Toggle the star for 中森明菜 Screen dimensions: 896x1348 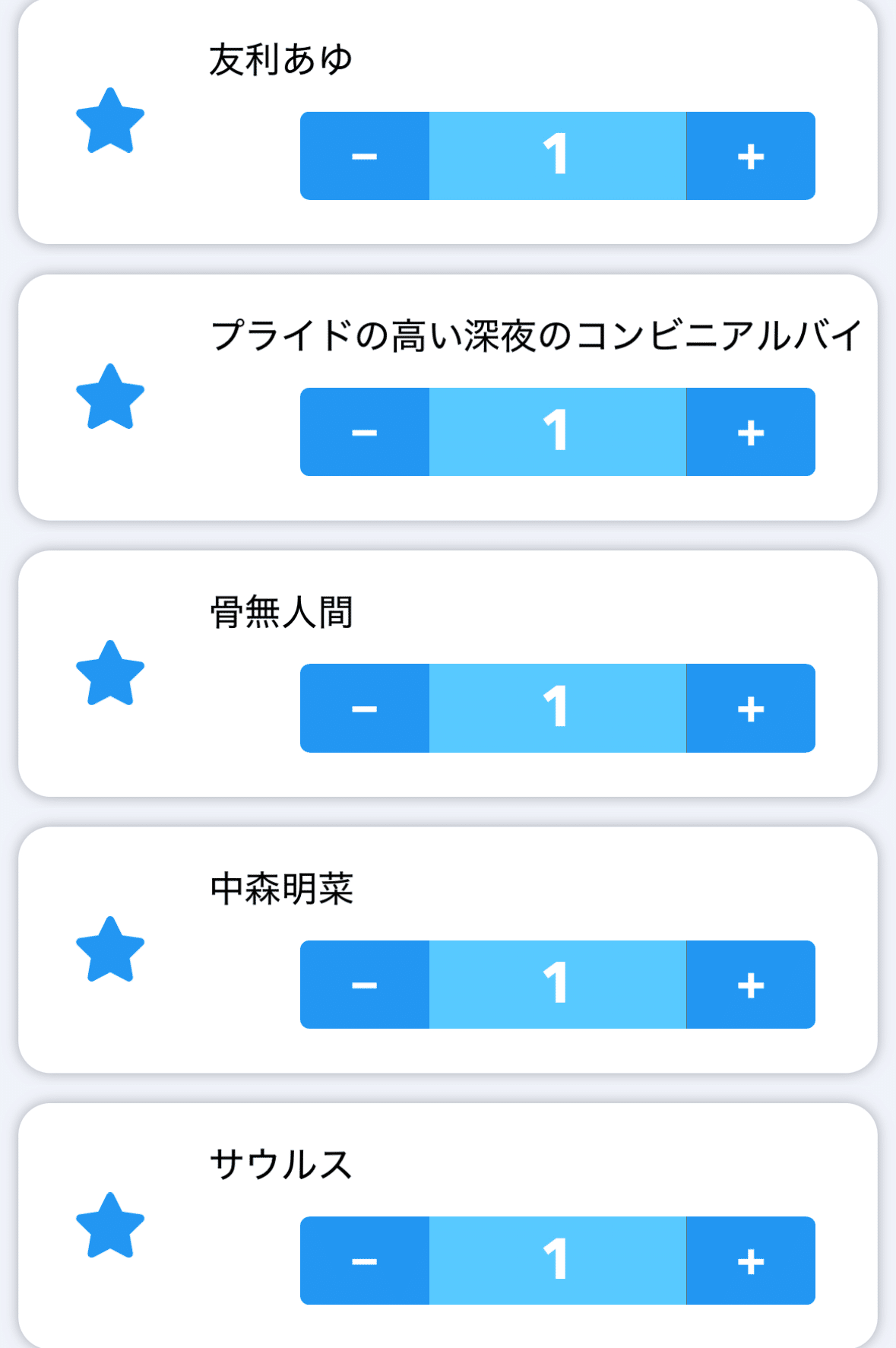pyautogui.click(x=110, y=950)
